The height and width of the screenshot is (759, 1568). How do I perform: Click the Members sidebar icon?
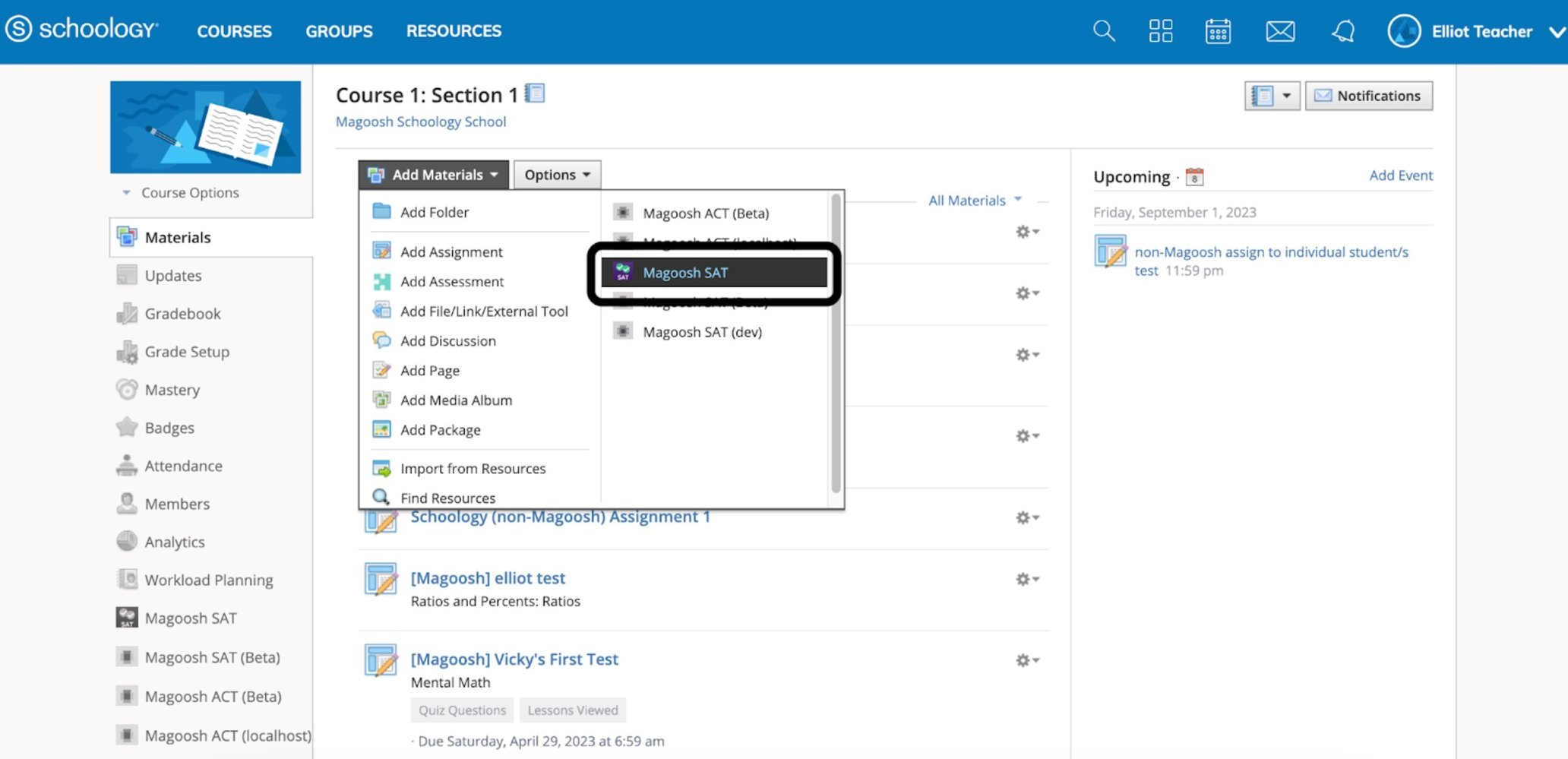[127, 503]
